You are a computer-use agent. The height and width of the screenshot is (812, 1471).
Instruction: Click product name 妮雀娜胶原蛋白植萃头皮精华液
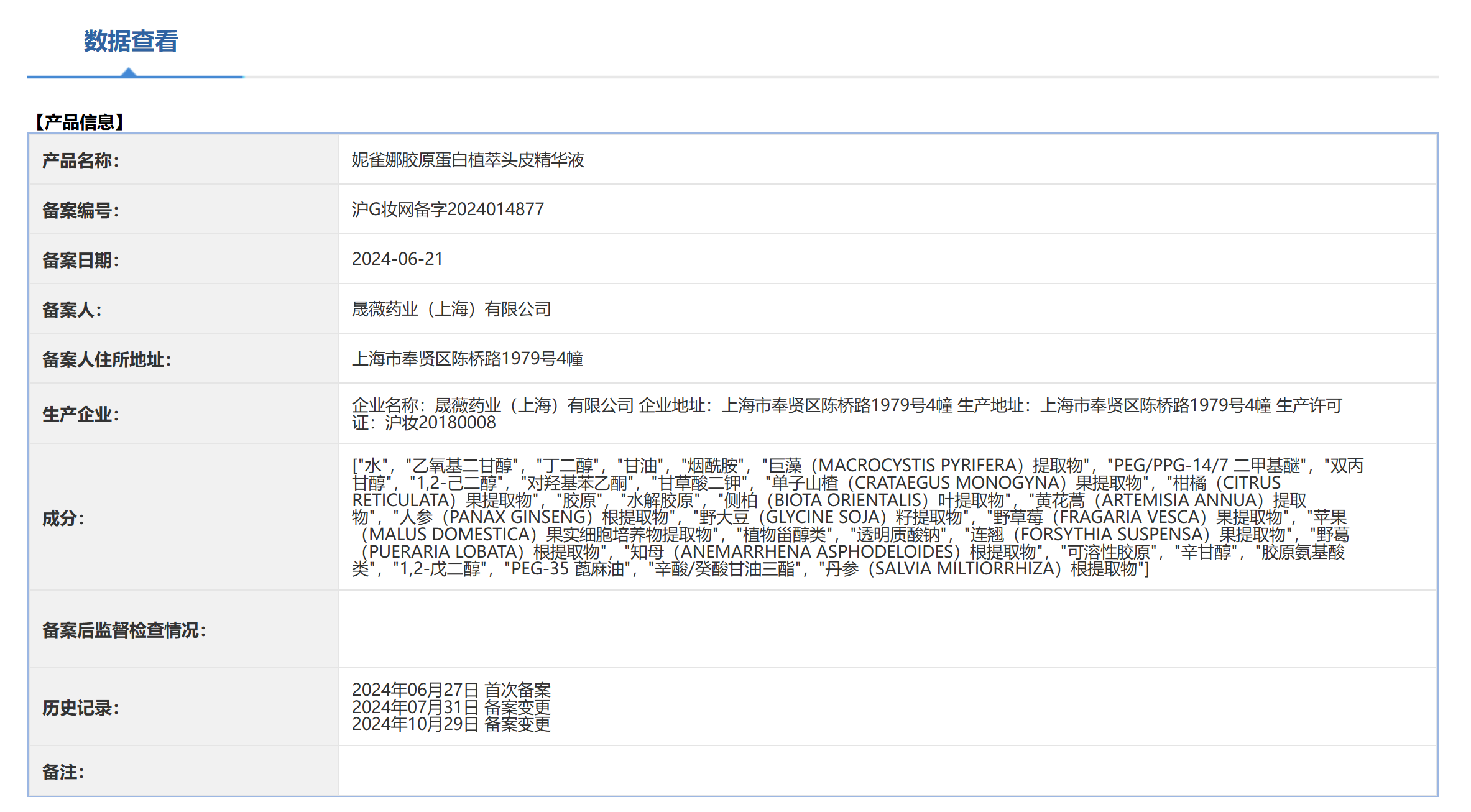[468, 160]
